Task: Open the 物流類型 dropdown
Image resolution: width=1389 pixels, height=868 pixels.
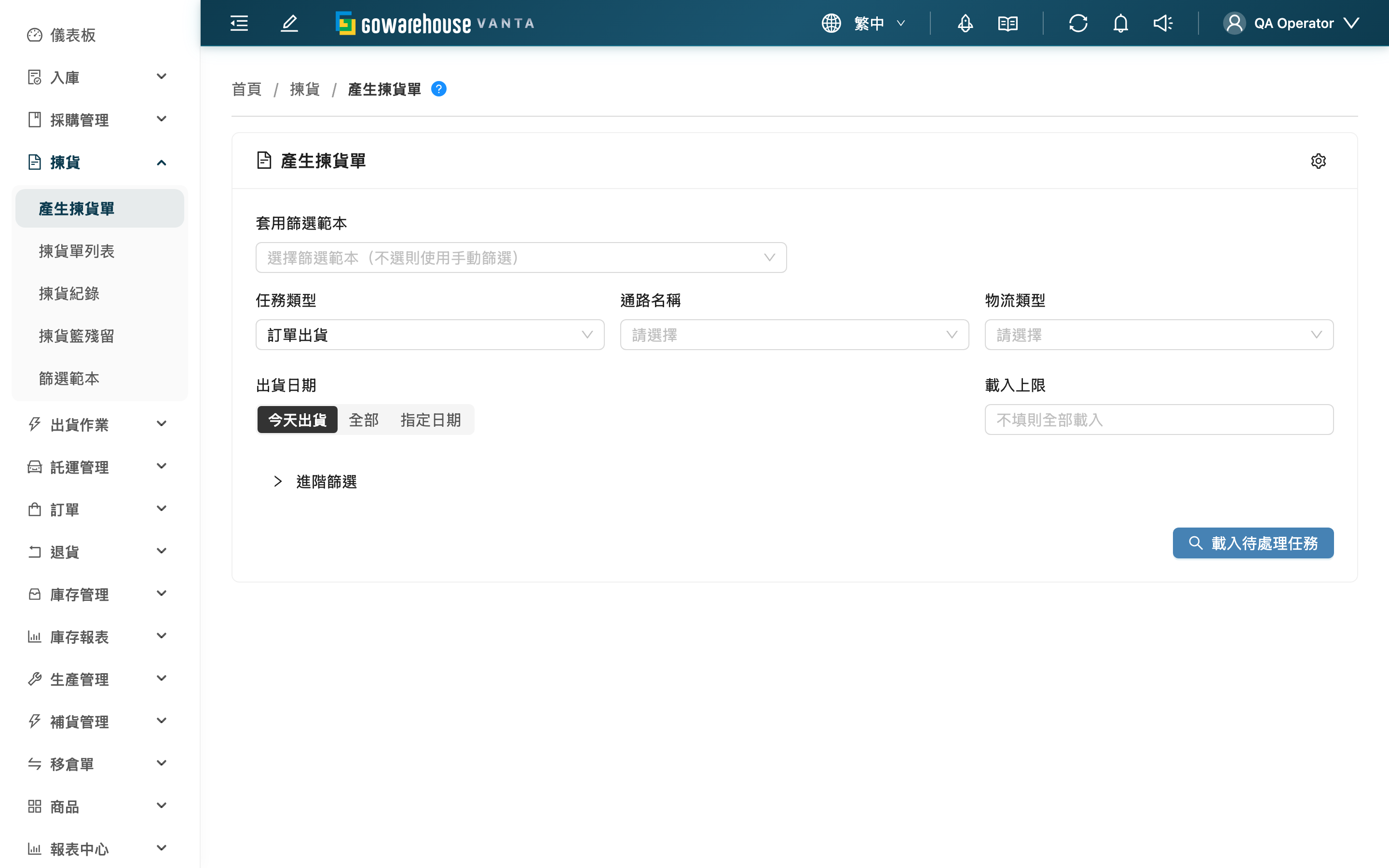Action: tap(1159, 335)
